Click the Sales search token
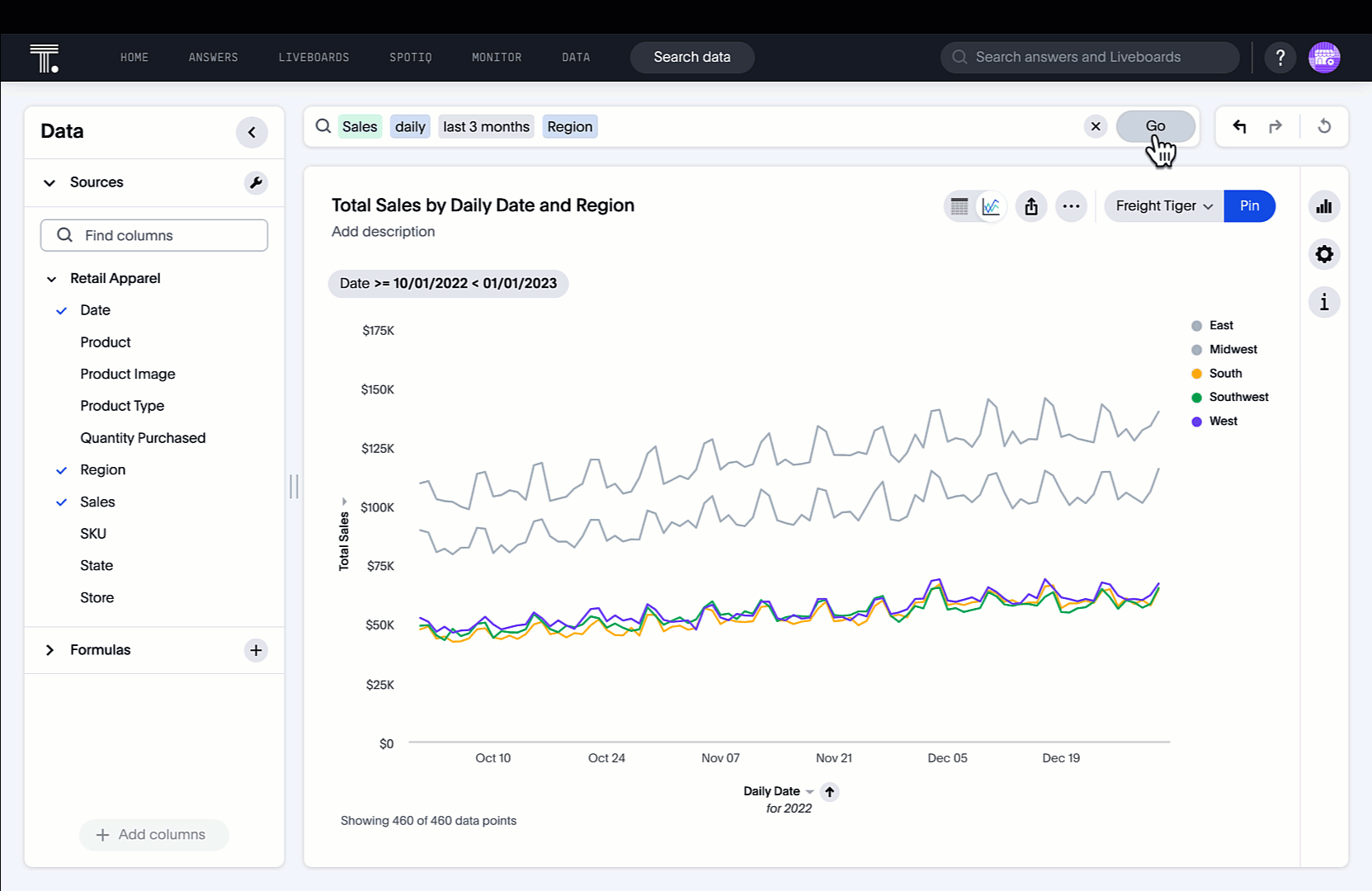Image resolution: width=1372 pixels, height=891 pixels. (360, 126)
